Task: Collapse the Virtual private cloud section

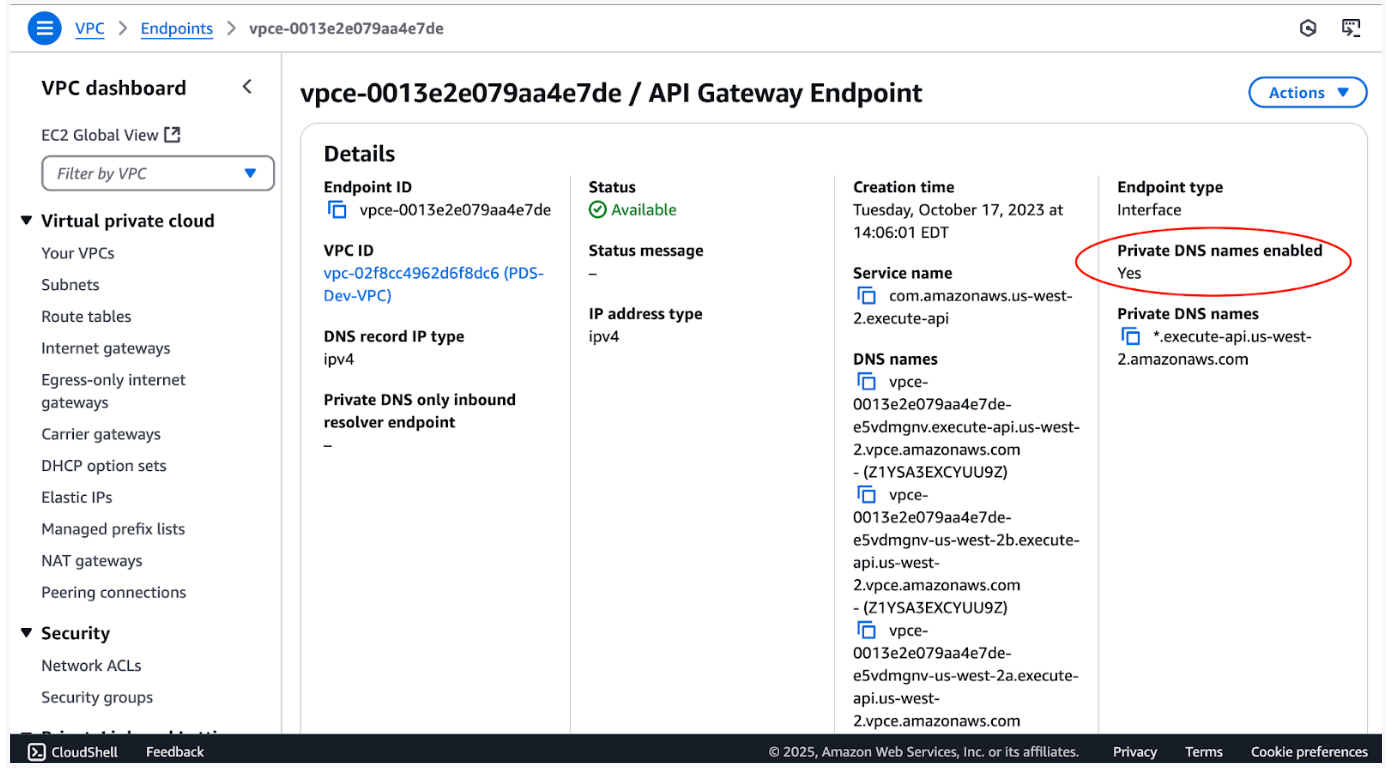Action: tap(26, 221)
